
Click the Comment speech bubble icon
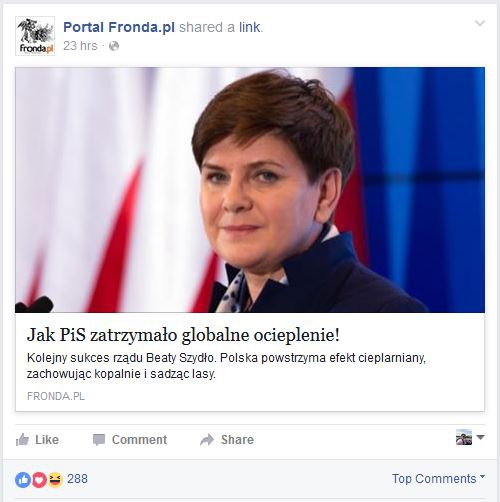tap(99, 440)
